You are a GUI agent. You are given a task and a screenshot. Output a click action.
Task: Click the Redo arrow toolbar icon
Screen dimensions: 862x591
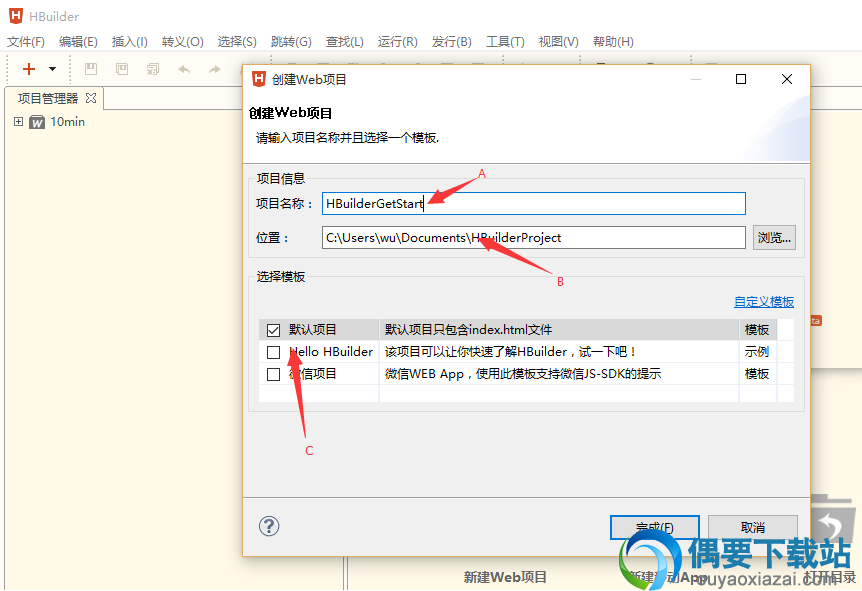pyautogui.click(x=215, y=69)
